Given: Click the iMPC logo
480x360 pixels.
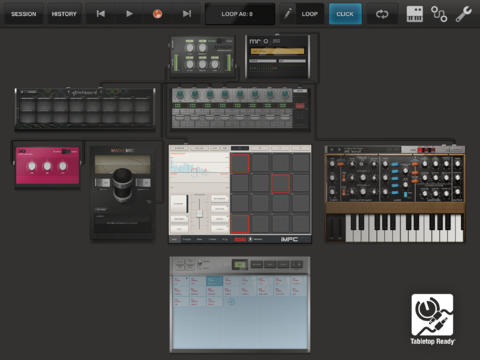Looking at the screenshot, I should [289, 239].
